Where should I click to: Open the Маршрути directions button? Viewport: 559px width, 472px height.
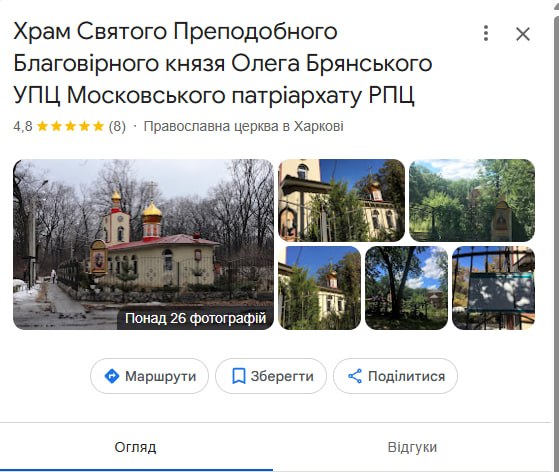[149, 376]
